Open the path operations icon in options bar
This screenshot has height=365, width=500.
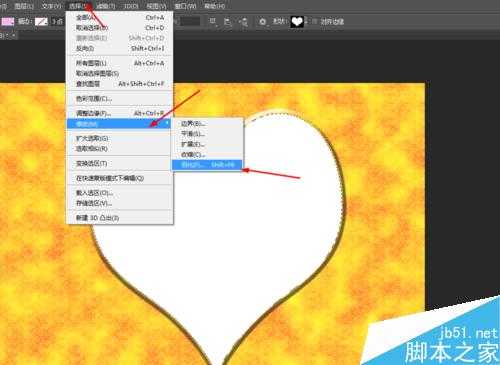tap(212, 22)
